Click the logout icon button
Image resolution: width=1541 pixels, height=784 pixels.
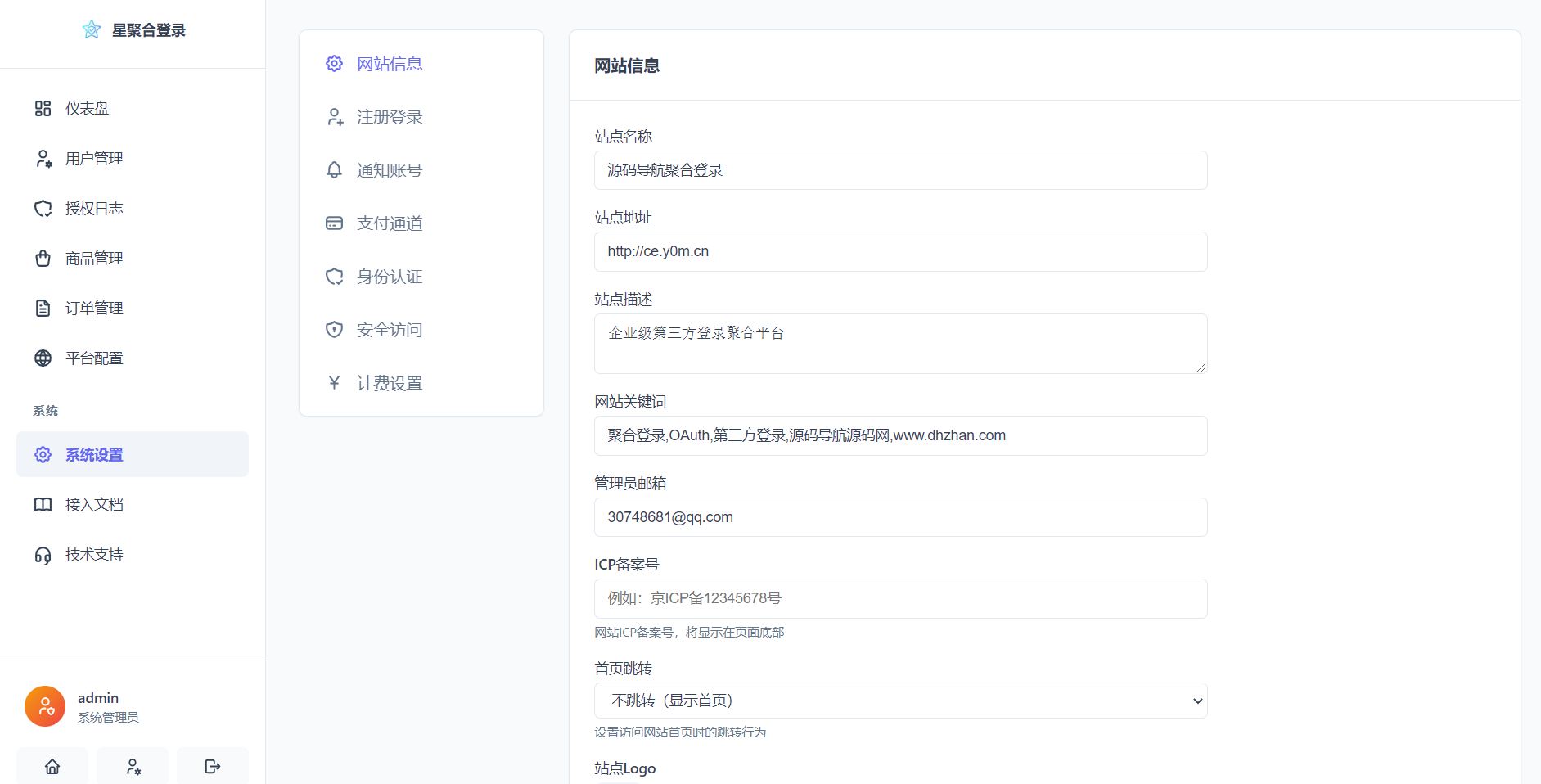click(x=213, y=766)
